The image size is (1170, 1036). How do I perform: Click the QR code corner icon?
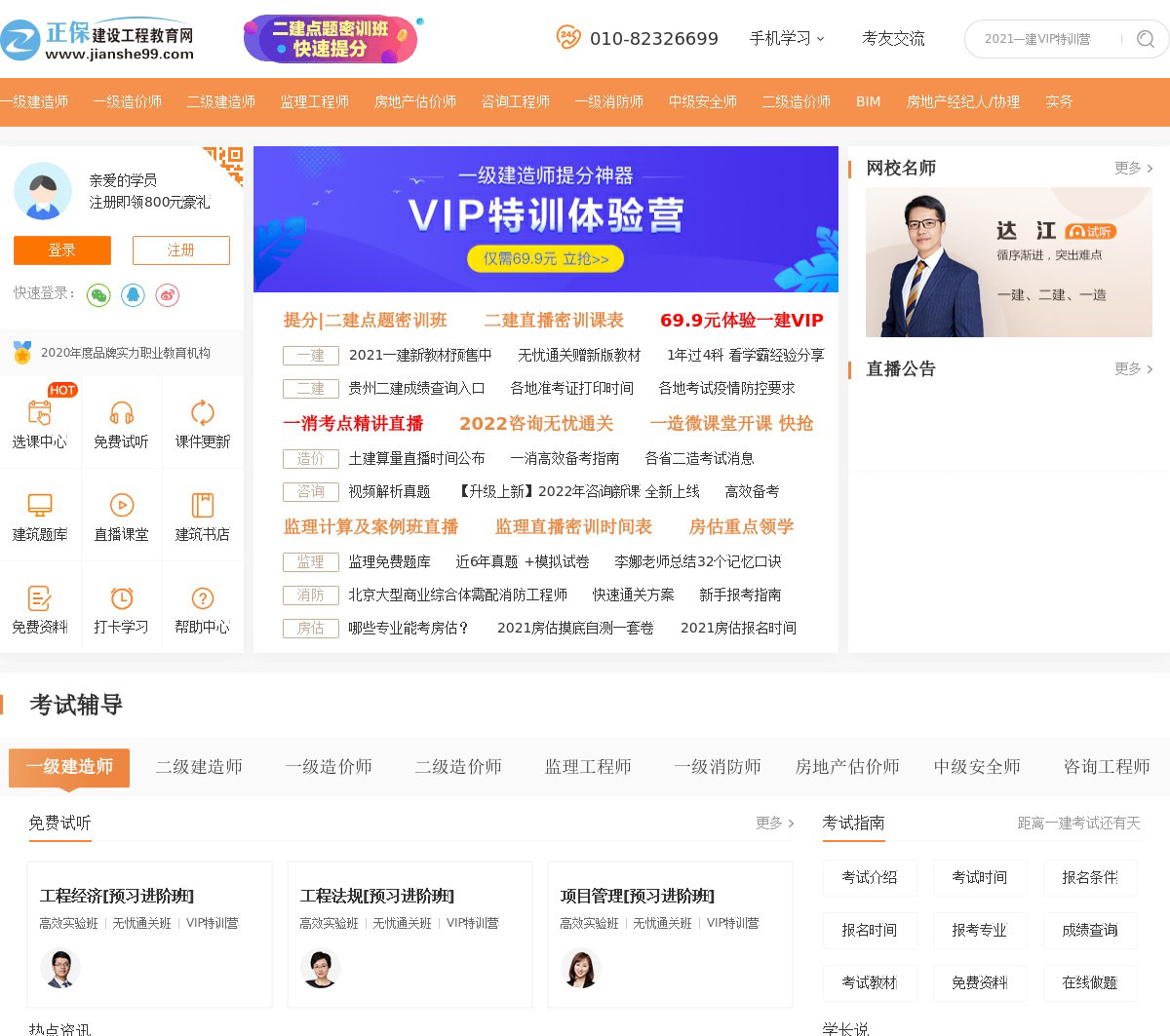[x=223, y=166]
